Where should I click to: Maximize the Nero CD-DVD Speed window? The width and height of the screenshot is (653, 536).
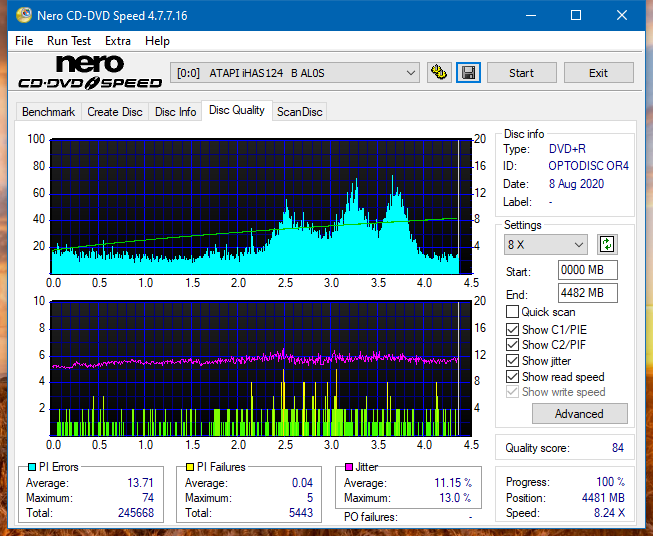(576, 15)
